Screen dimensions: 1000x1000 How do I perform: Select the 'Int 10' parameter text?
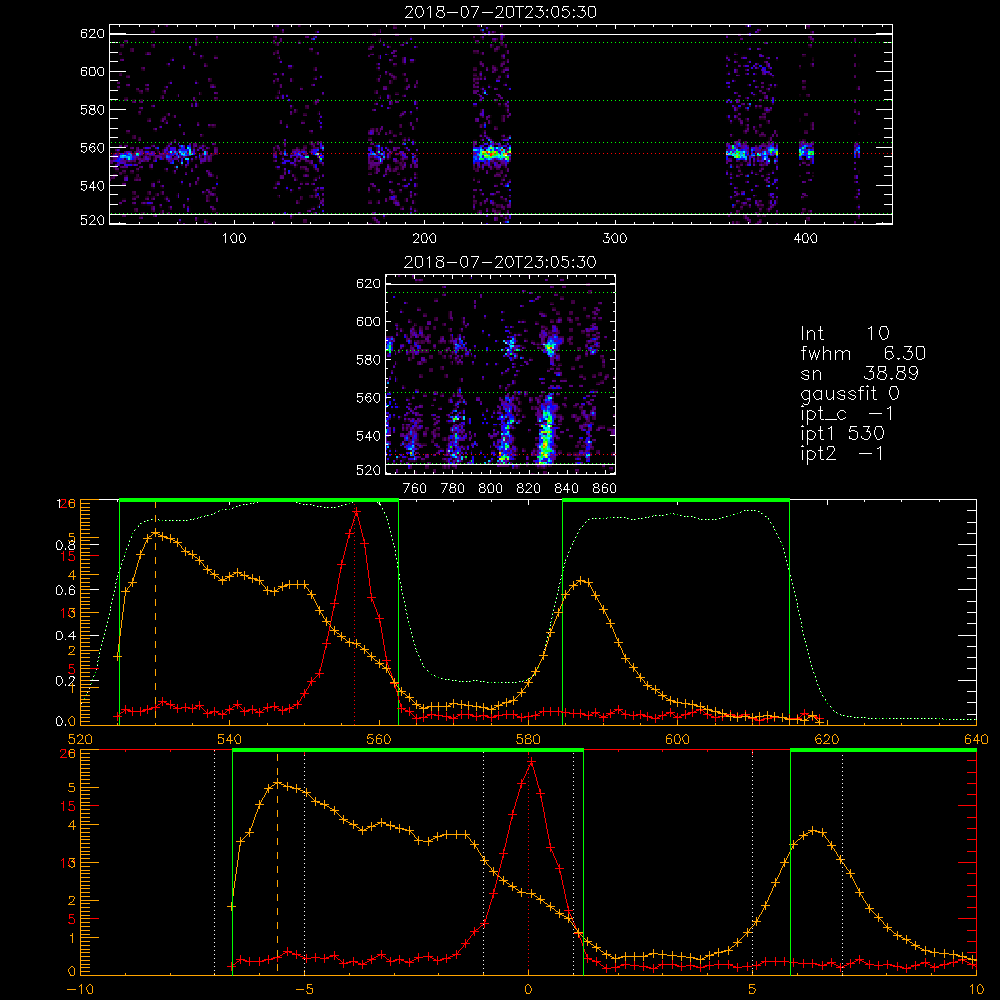point(844,333)
